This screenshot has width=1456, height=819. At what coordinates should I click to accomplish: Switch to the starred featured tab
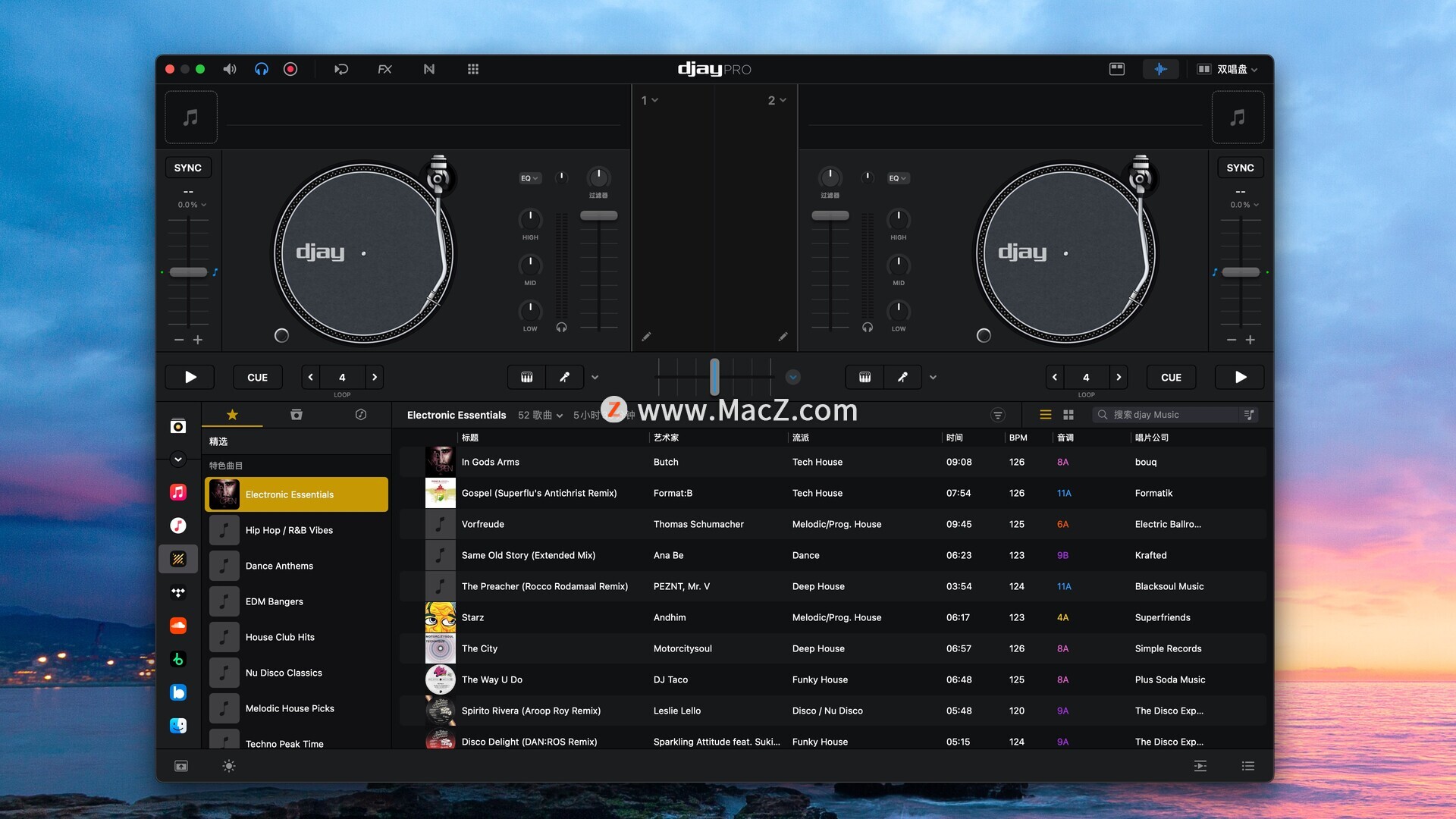pos(233,415)
